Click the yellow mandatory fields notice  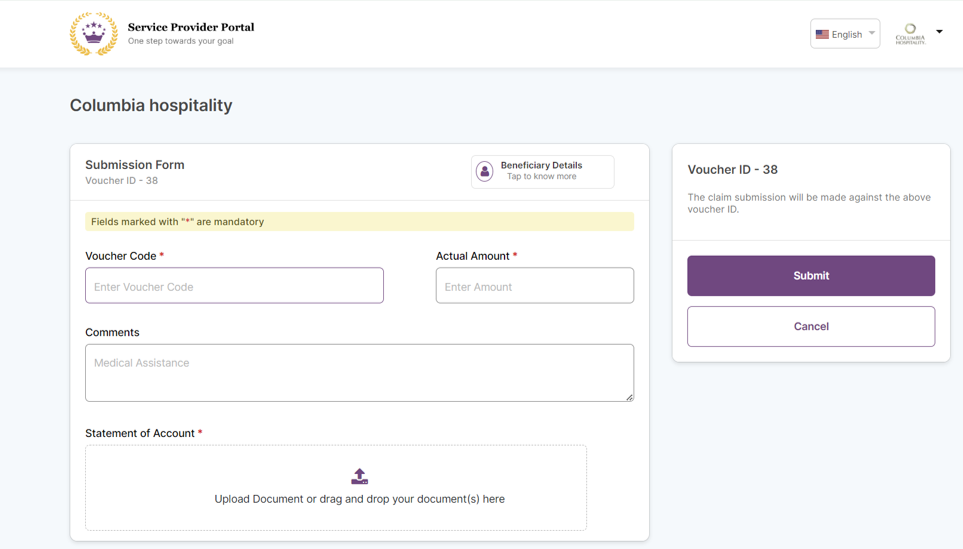(359, 222)
